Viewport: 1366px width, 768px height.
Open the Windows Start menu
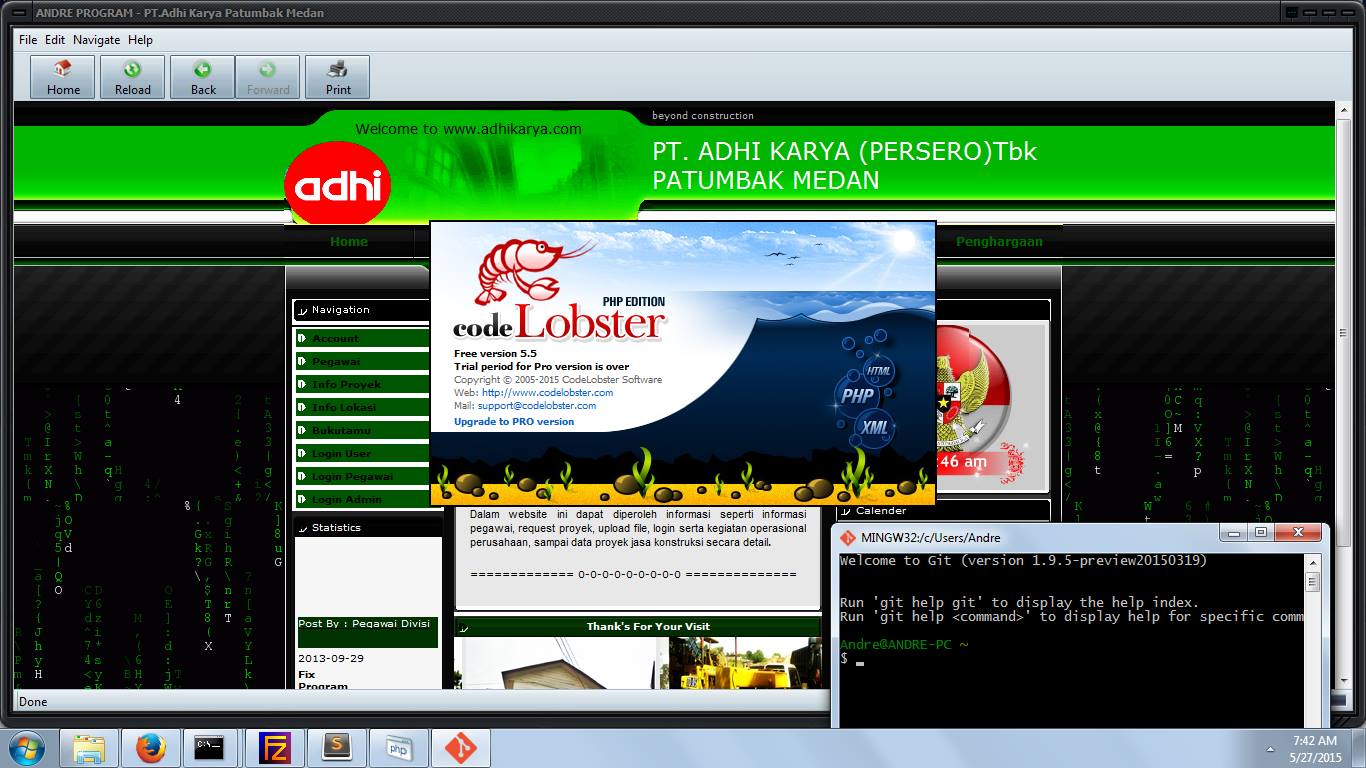pyautogui.click(x=26, y=748)
